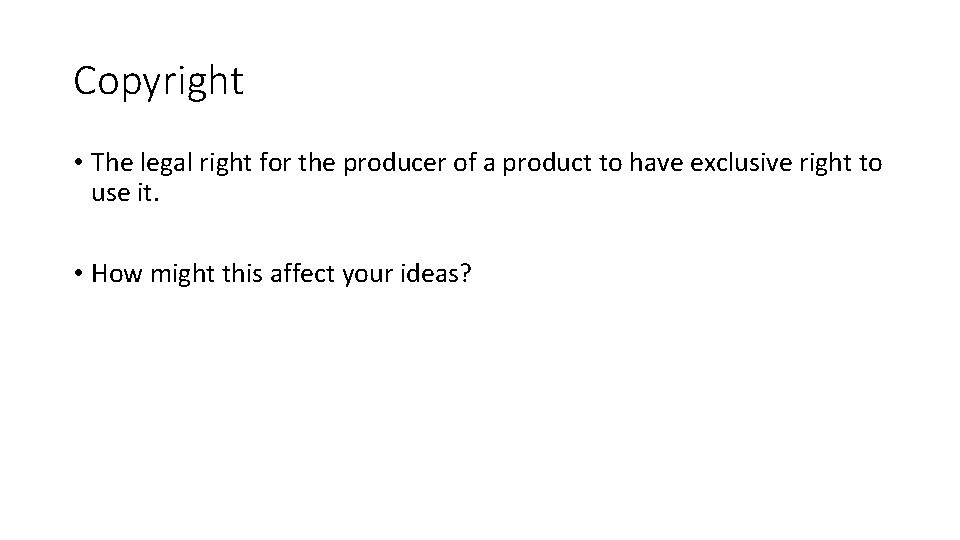Click the word "ideas?" in second bullet
This screenshot has height=540, width=960.
[436, 273]
